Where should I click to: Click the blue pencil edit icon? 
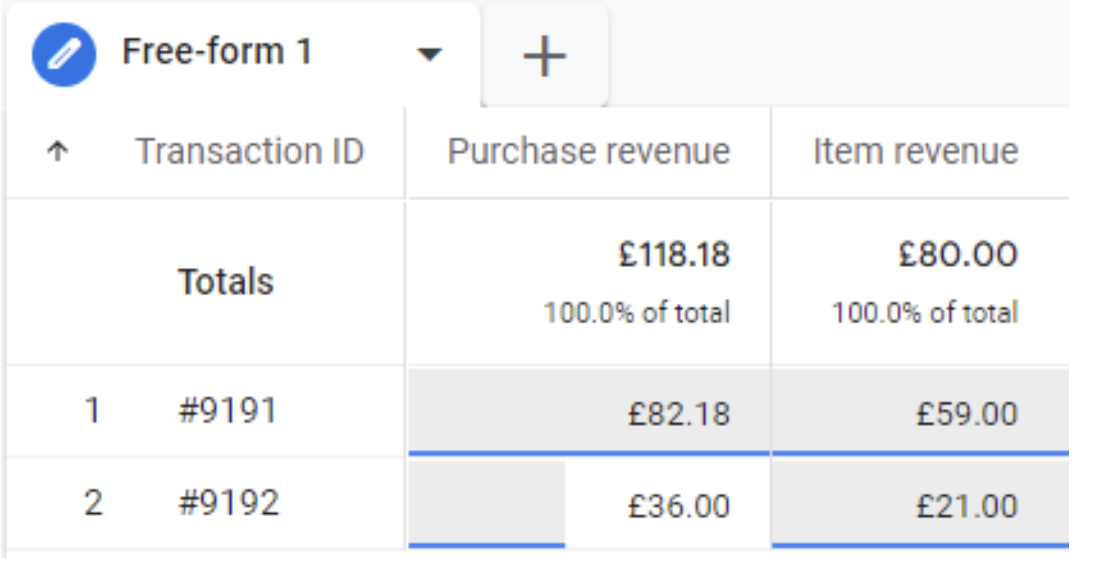(x=64, y=54)
